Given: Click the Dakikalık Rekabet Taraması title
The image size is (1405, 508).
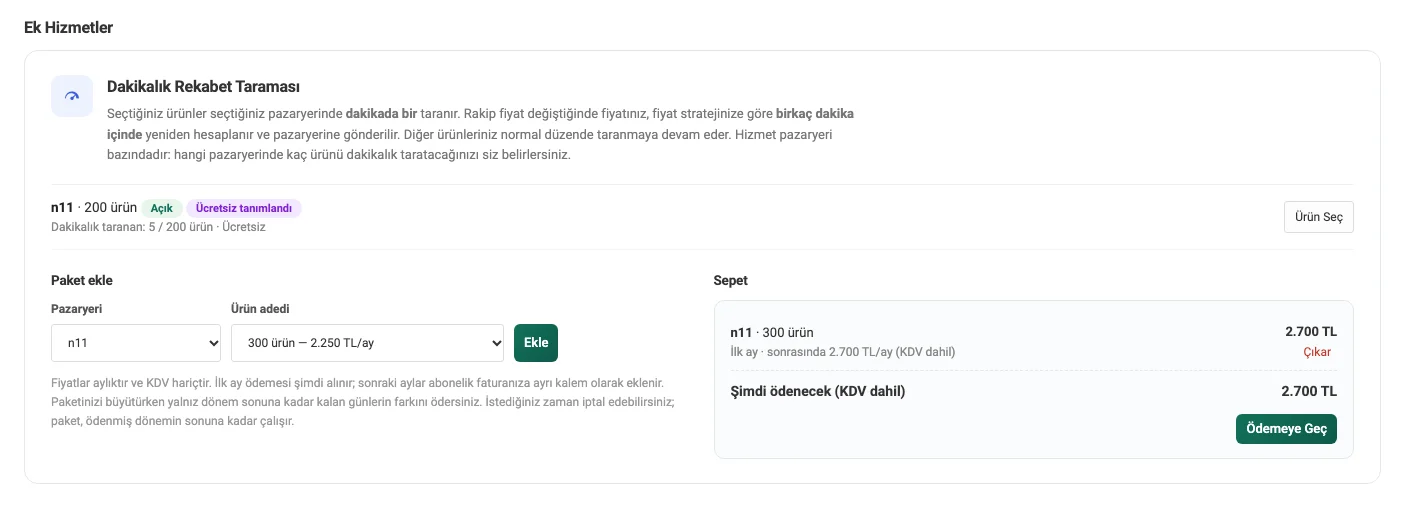Looking at the screenshot, I should 204,87.
